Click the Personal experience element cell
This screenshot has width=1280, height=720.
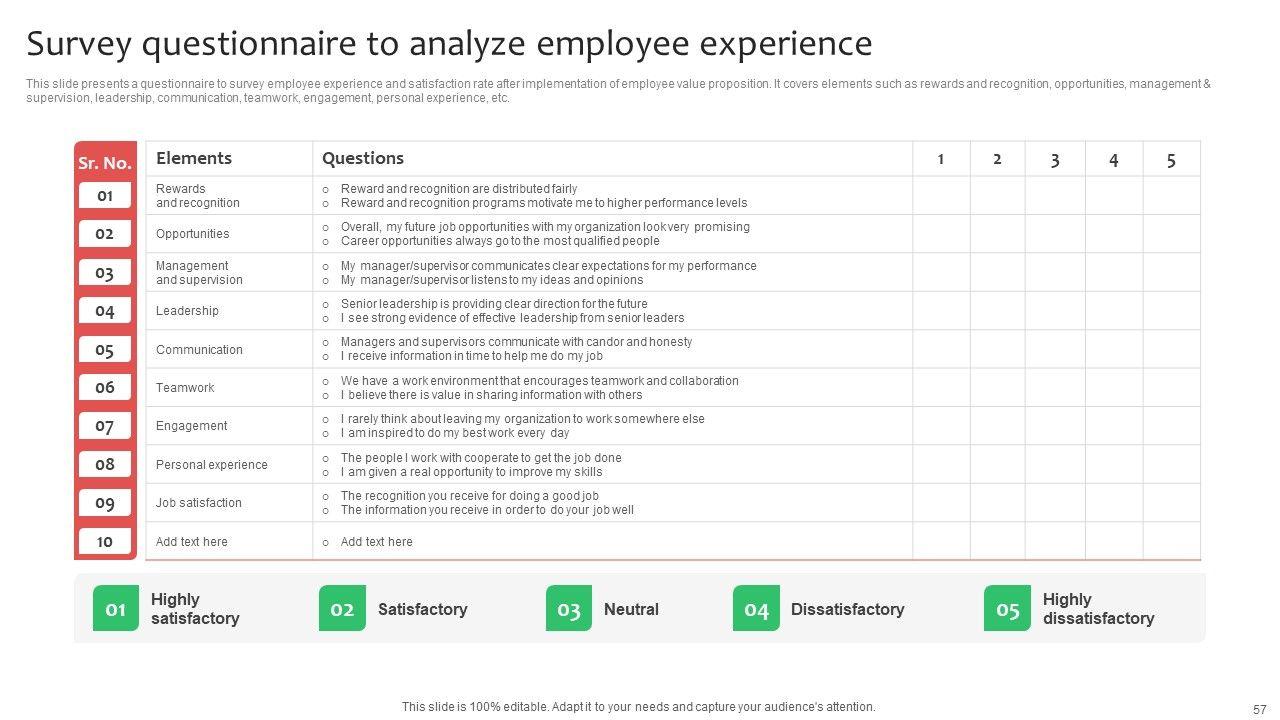click(x=212, y=465)
